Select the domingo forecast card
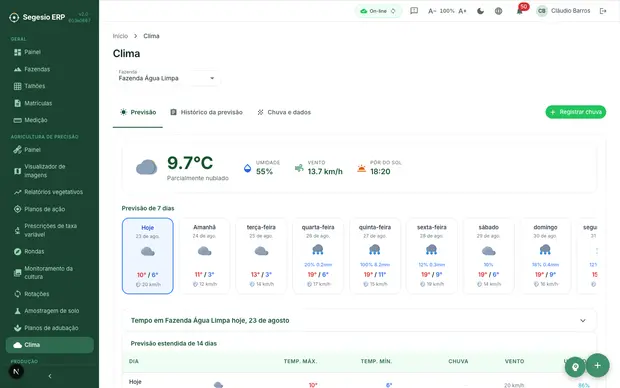620x388 pixels. [545, 256]
